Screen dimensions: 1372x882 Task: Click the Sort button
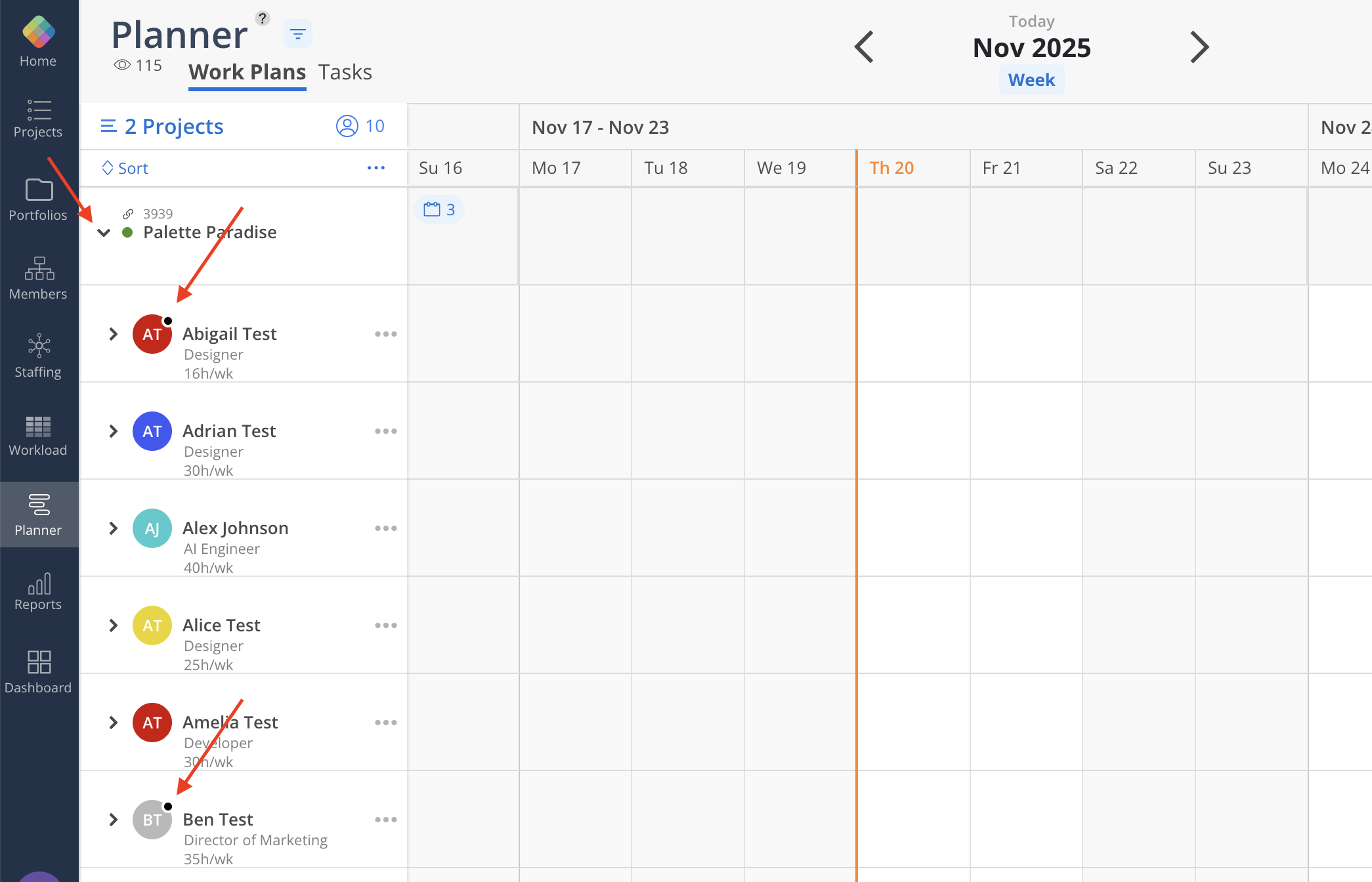pyautogui.click(x=125, y=169)
